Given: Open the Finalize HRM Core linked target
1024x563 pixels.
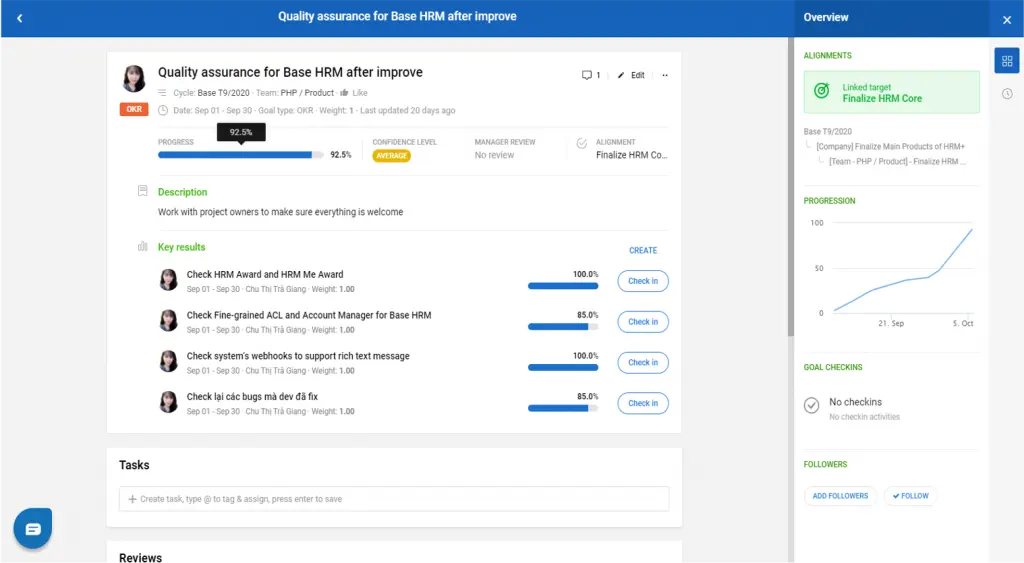Looking at the screenshot, I should click(891, 93).
